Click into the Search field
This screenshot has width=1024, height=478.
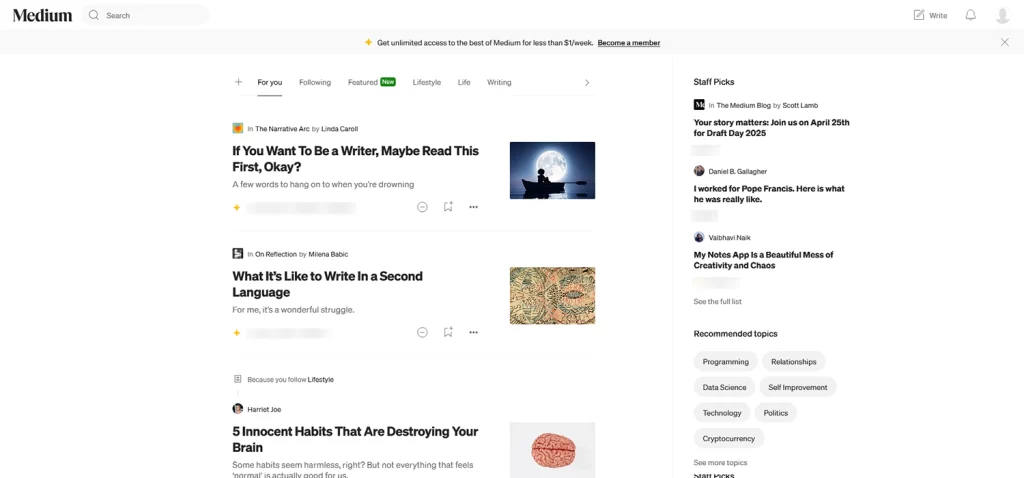coord(150,15)
